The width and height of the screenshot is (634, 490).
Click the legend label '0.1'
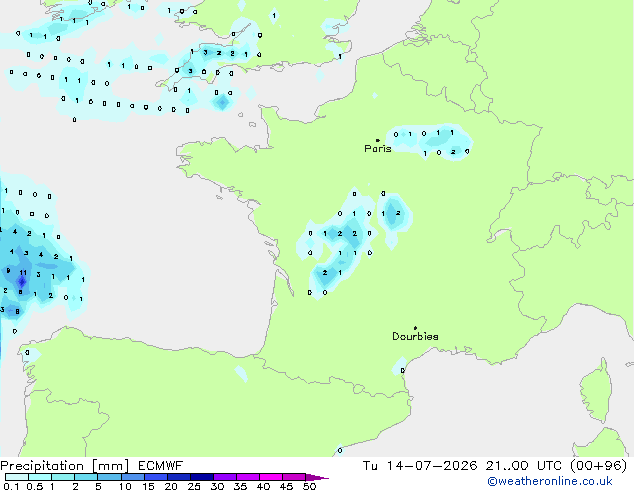pyautogui.click(x=11, y=486)
